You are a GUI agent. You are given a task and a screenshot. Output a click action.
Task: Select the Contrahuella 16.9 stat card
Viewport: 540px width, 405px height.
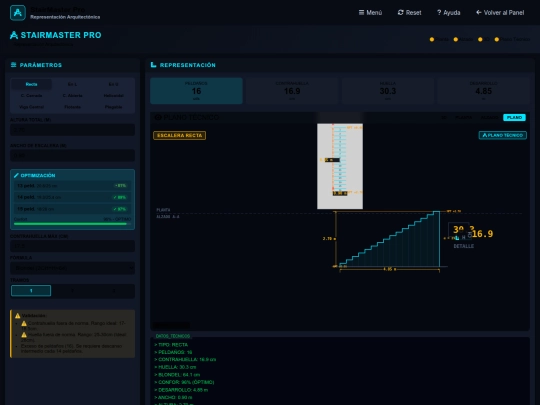292,91
